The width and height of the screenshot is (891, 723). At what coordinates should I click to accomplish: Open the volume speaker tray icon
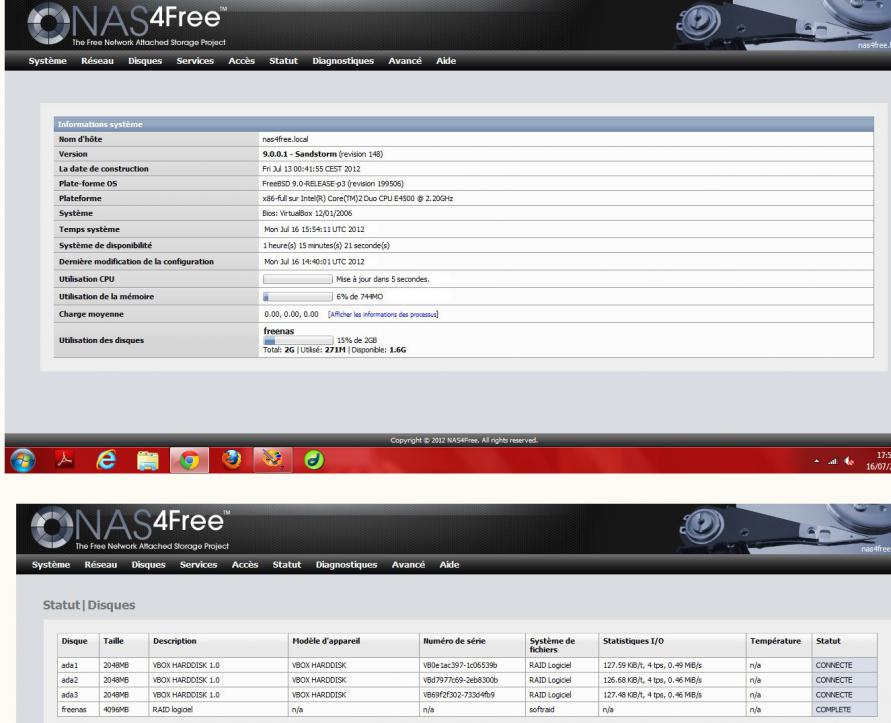(849, 461)
